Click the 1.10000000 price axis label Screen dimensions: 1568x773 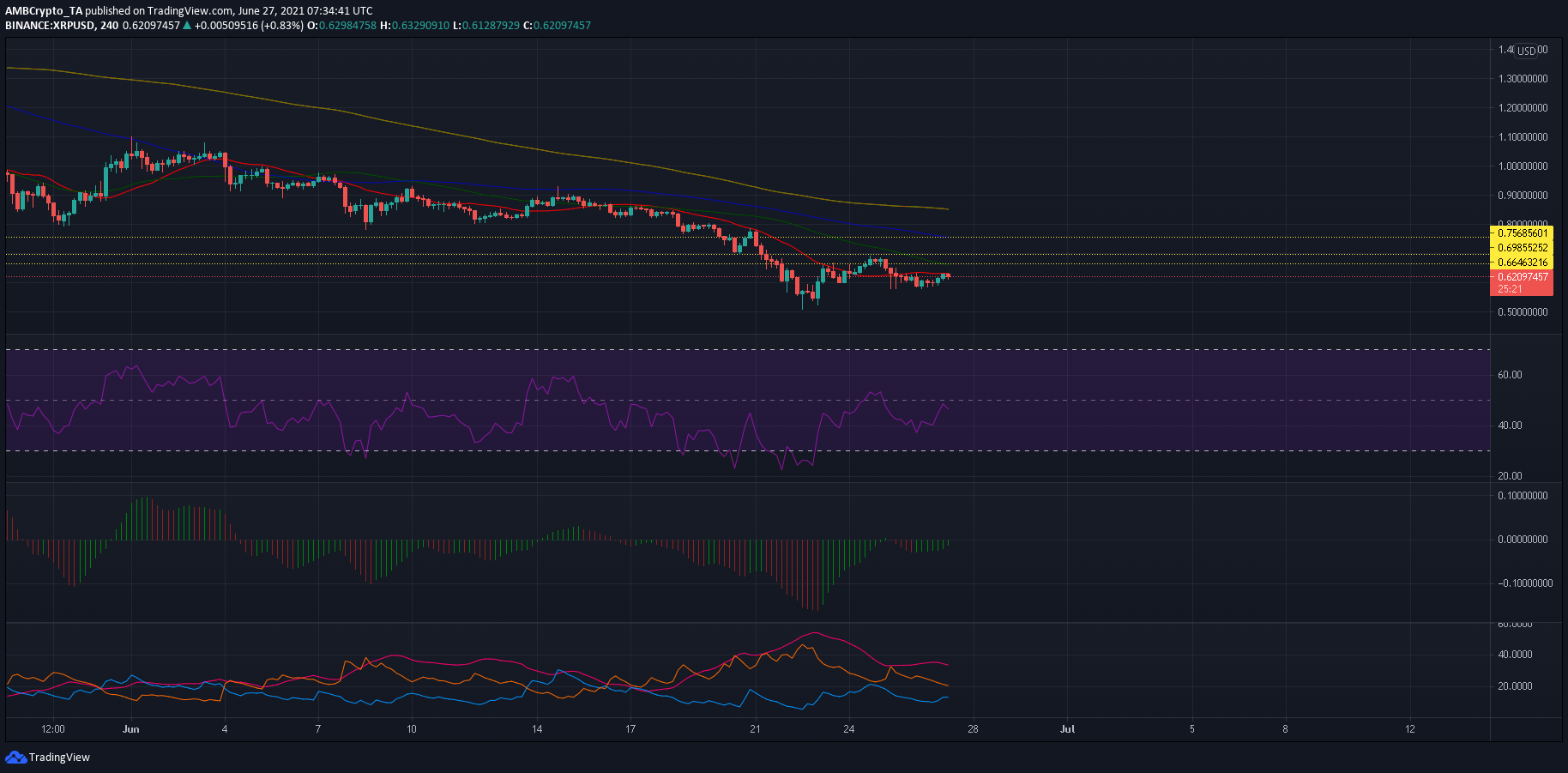coord(1523,137)
